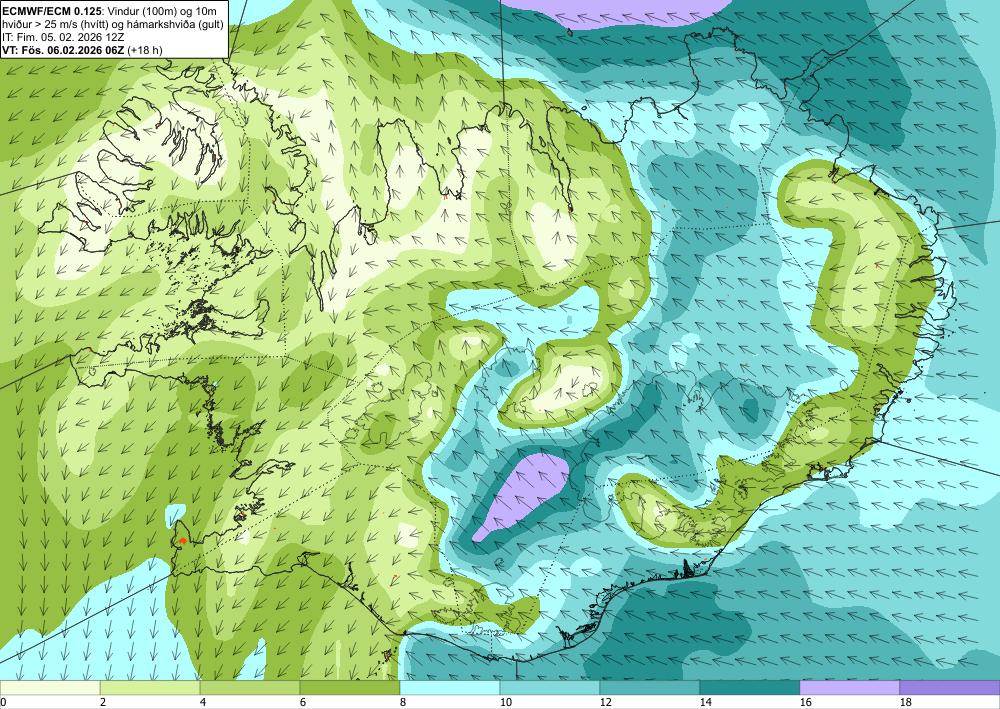Click the 0–2 m/s palest legend swatch

coord(50,687)
